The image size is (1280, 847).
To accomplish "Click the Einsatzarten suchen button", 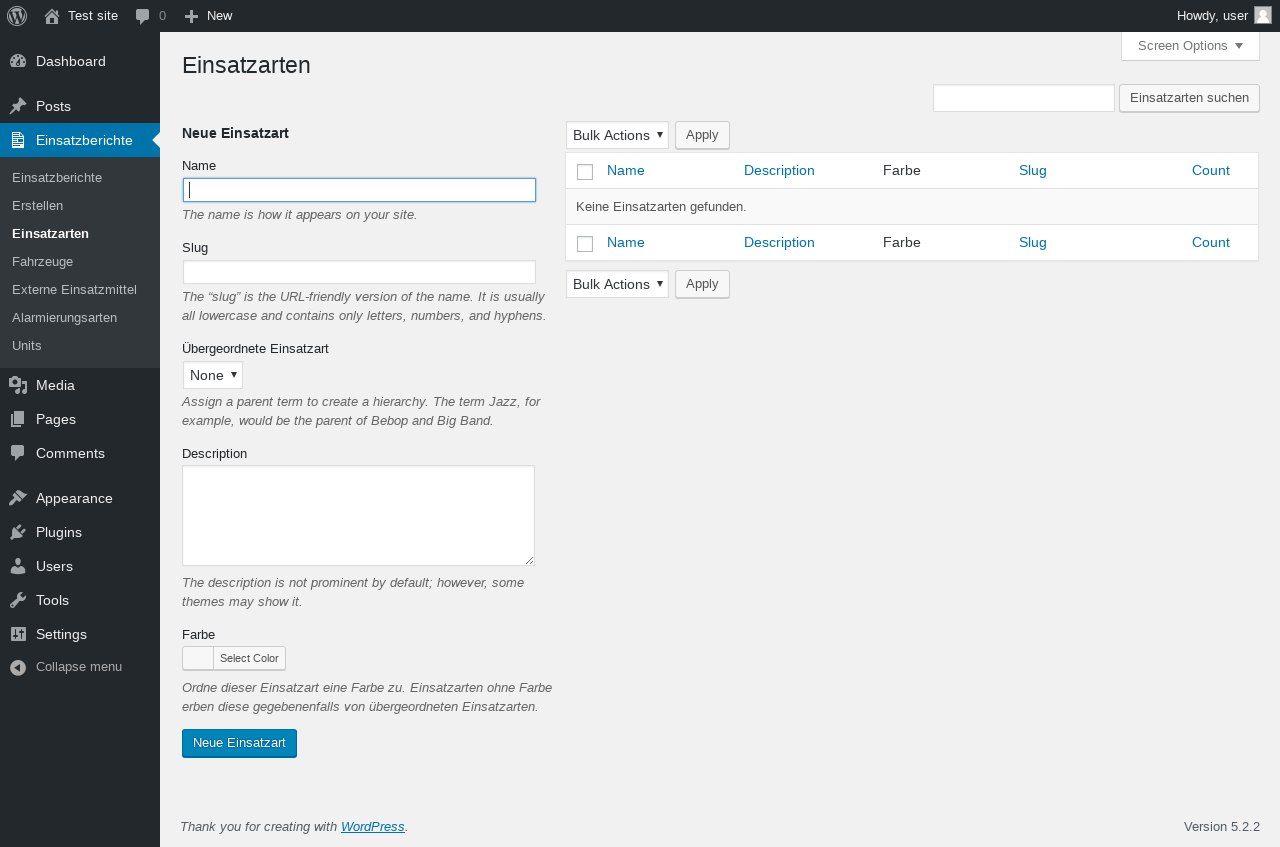I will tap(1189, 98).
